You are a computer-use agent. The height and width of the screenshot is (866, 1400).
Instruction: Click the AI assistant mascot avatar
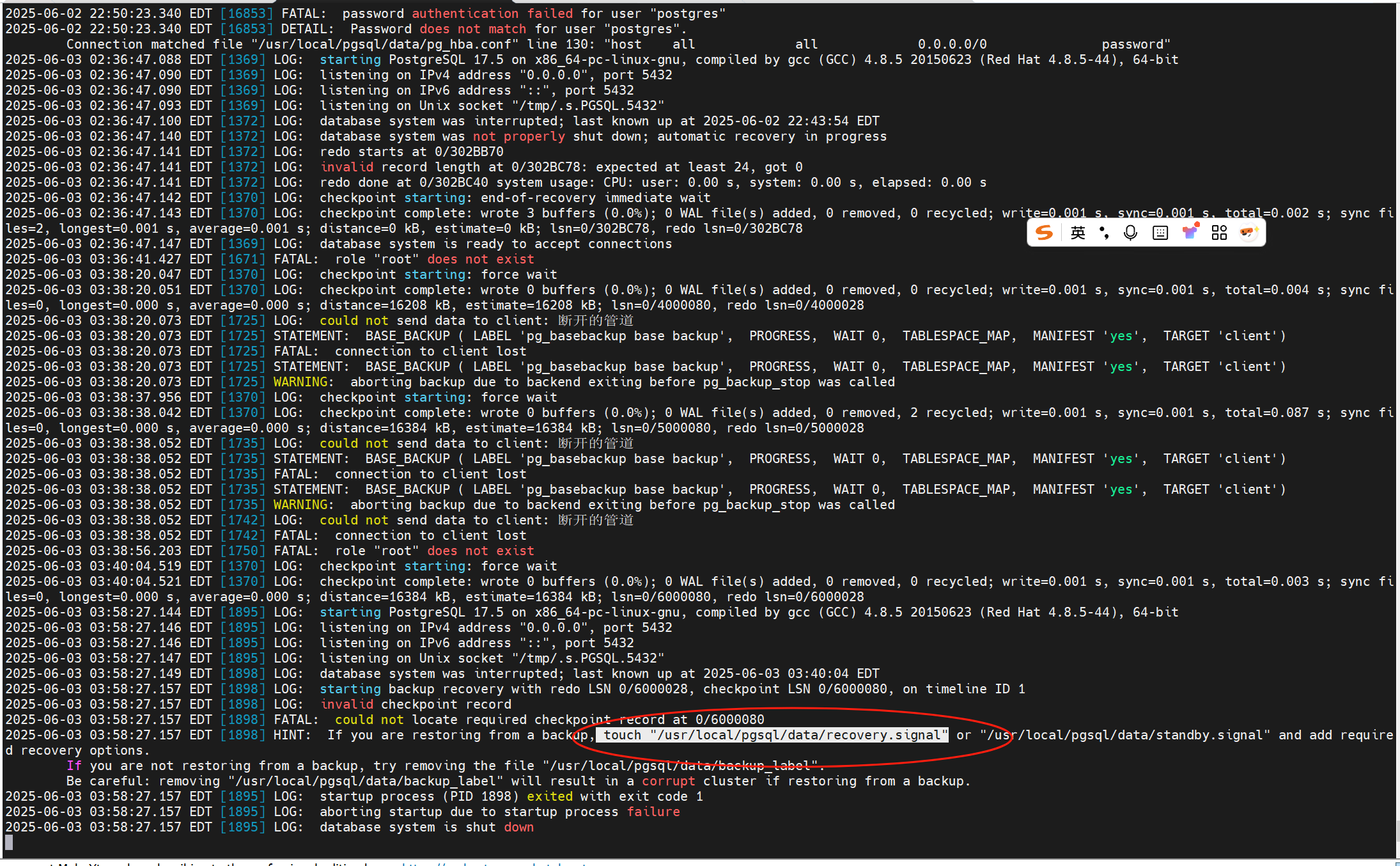point(1248,233)
